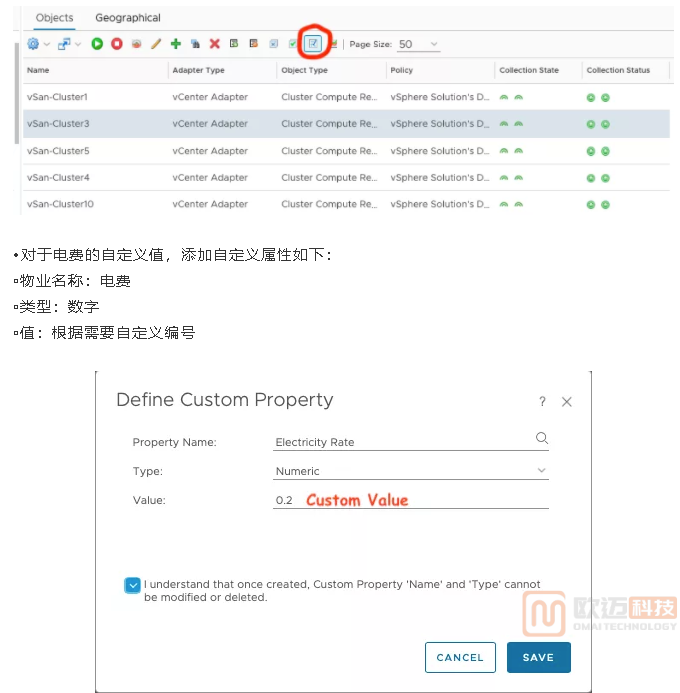Click vSphere Solution's D... in vSan-Cluster10 row
Viewport: 680px width, 693px height.
(x=440, y=204)
